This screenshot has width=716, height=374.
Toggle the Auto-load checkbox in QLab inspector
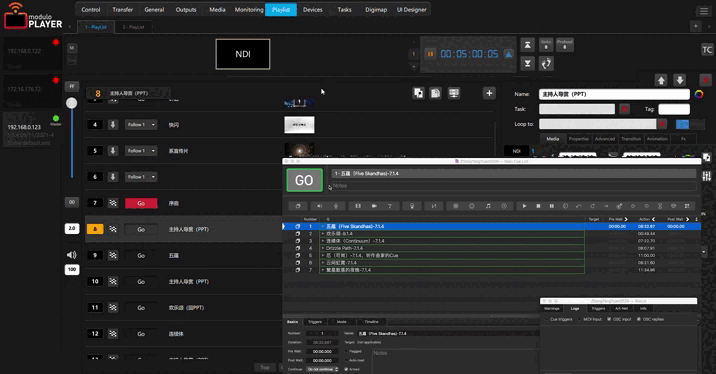click(x=346, y=360)
